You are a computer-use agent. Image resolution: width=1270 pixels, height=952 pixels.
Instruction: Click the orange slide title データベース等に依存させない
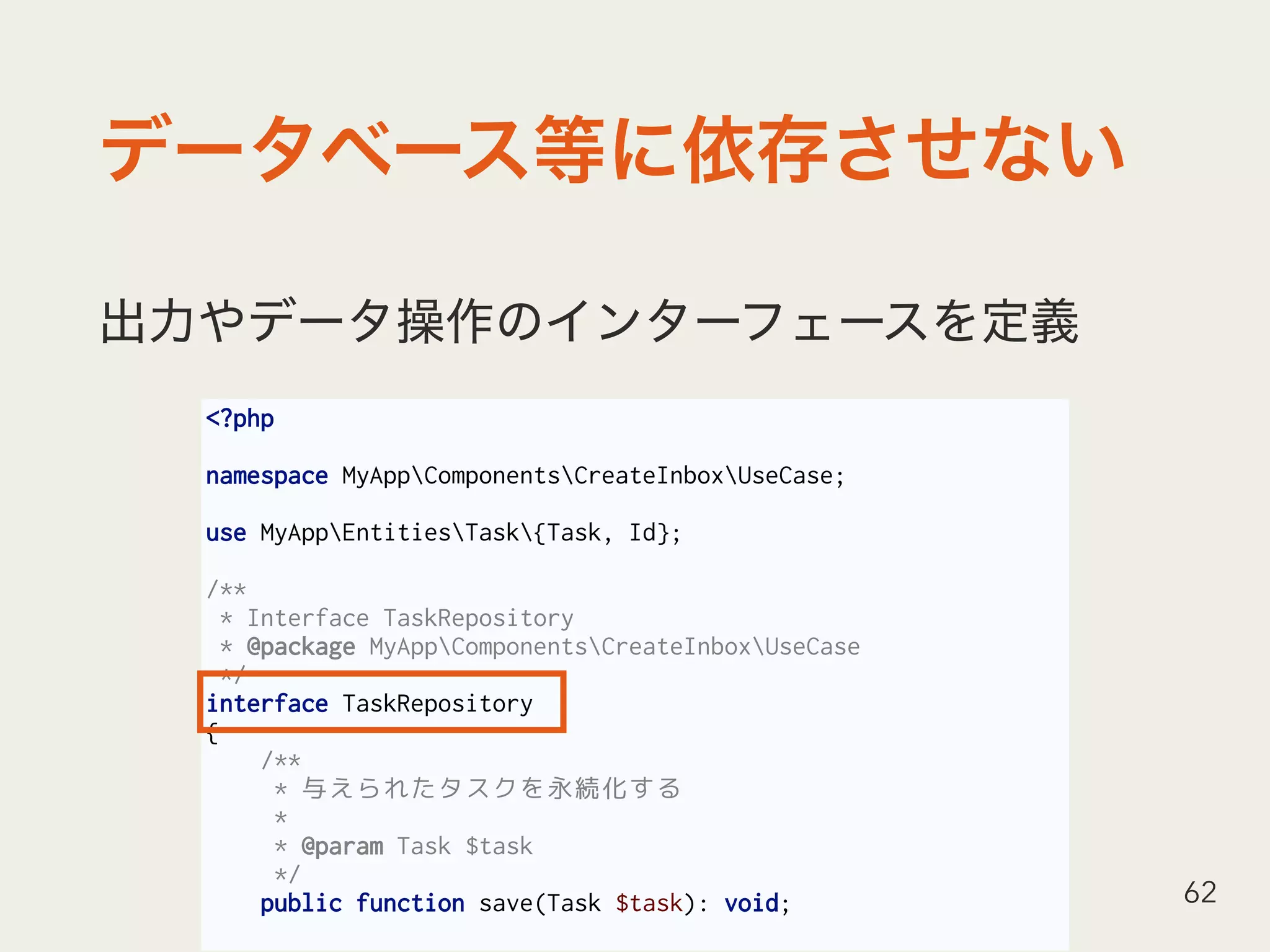pos(613,149)
